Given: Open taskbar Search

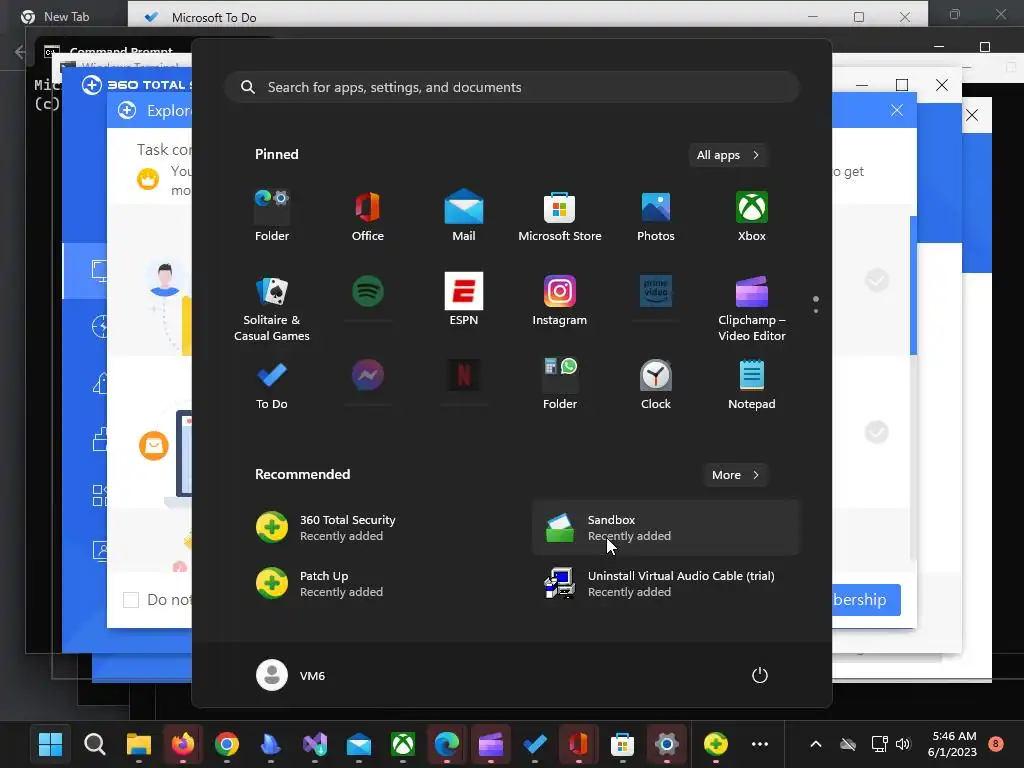Looking at the screenshot, I should [x=95, y=744].
